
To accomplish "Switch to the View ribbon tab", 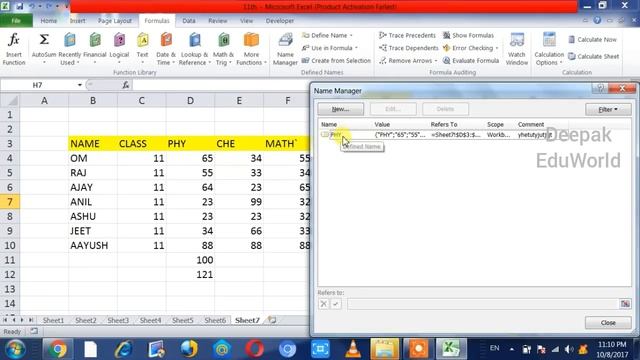I will pos(246,20).
